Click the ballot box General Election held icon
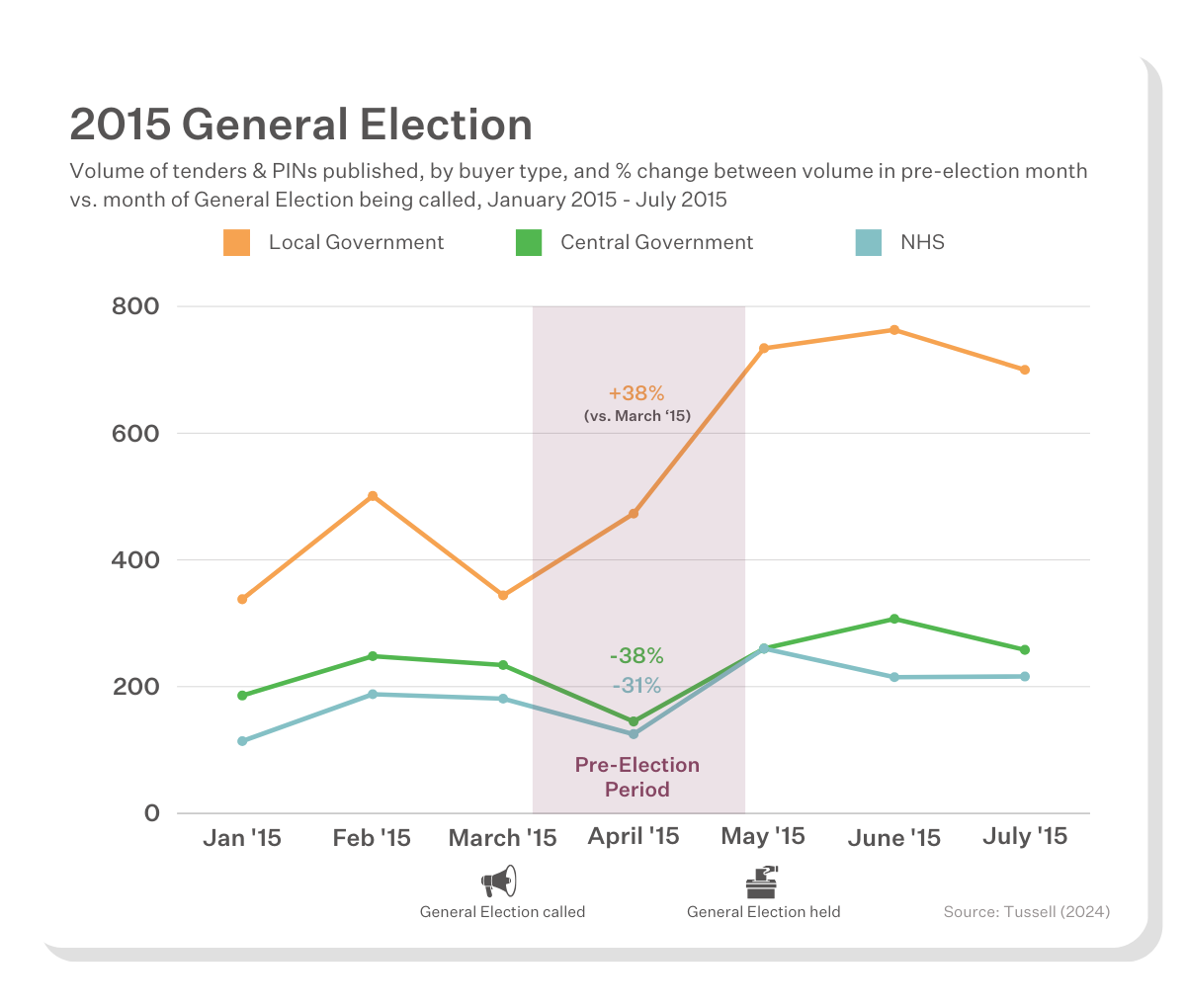Screen dimensions: 1186x1008 (x=762, y=882)
